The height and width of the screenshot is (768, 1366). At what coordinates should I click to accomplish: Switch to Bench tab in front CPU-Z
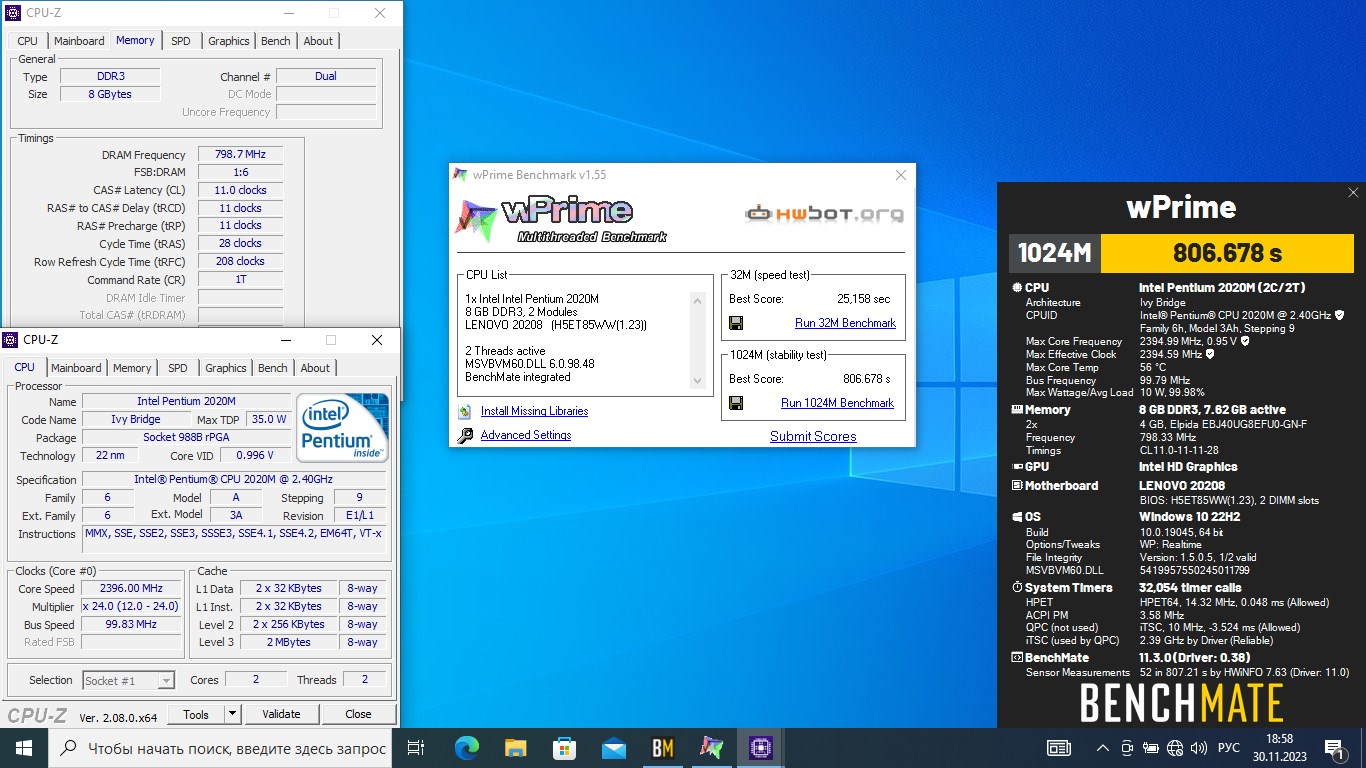[273, 368]
